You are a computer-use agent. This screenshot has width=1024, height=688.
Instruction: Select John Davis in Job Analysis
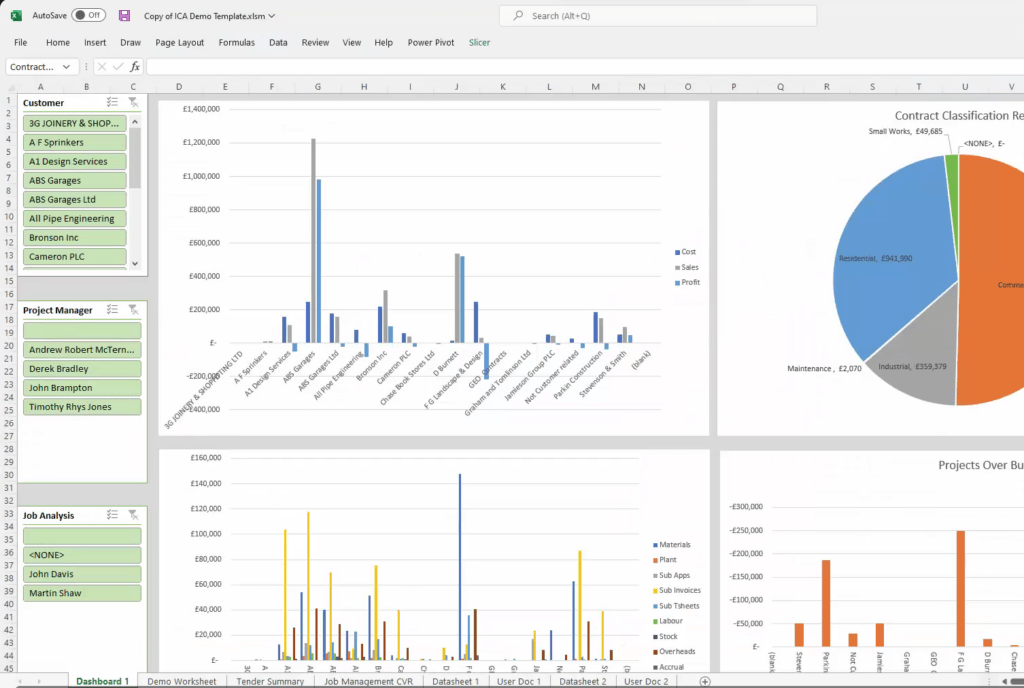tap(82, 574)
